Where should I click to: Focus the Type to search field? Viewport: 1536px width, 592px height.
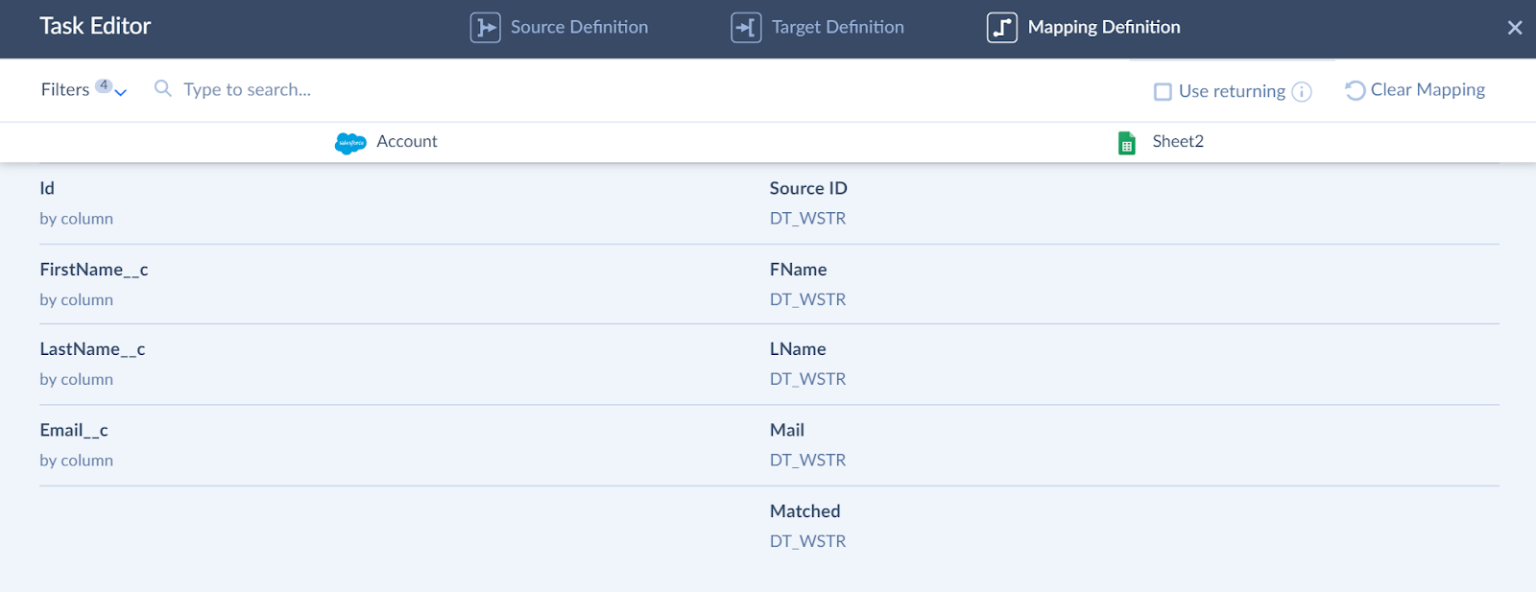pyautogui.click(x=400, y=90)
